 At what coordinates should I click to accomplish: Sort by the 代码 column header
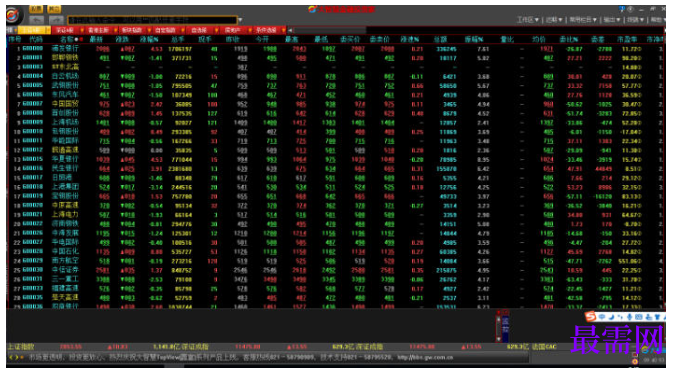coord(36,40)
